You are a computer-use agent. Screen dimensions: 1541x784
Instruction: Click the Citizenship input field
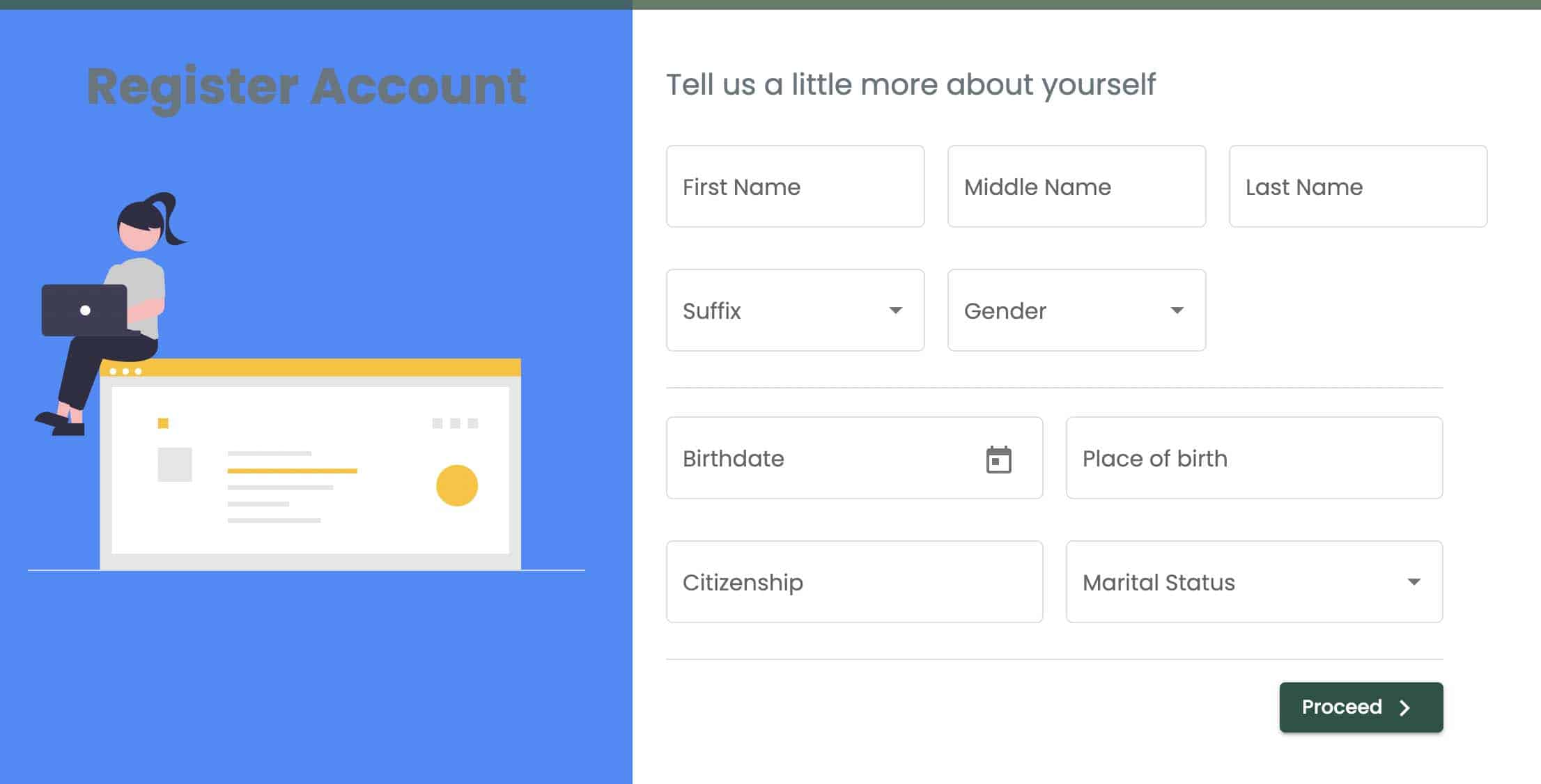pos(855,582)
